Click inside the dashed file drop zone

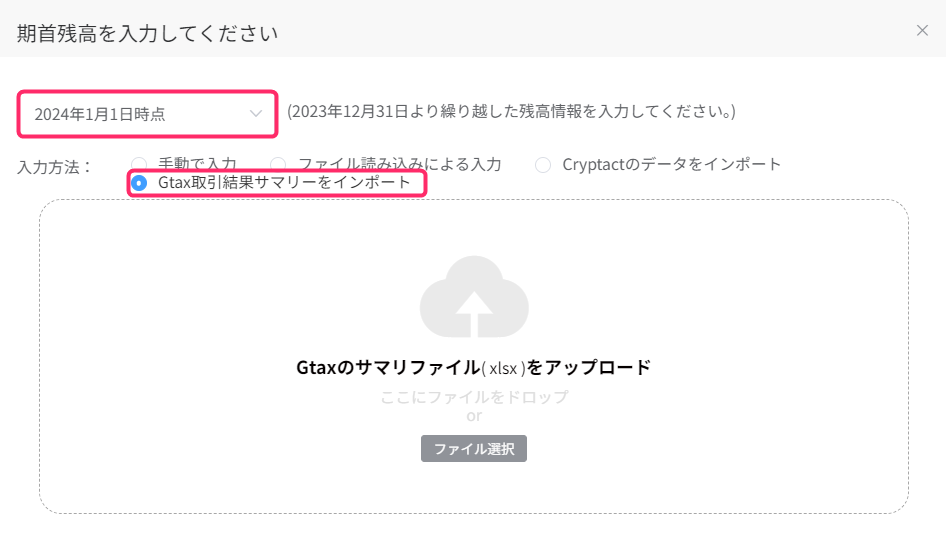(x=474, y=357)
